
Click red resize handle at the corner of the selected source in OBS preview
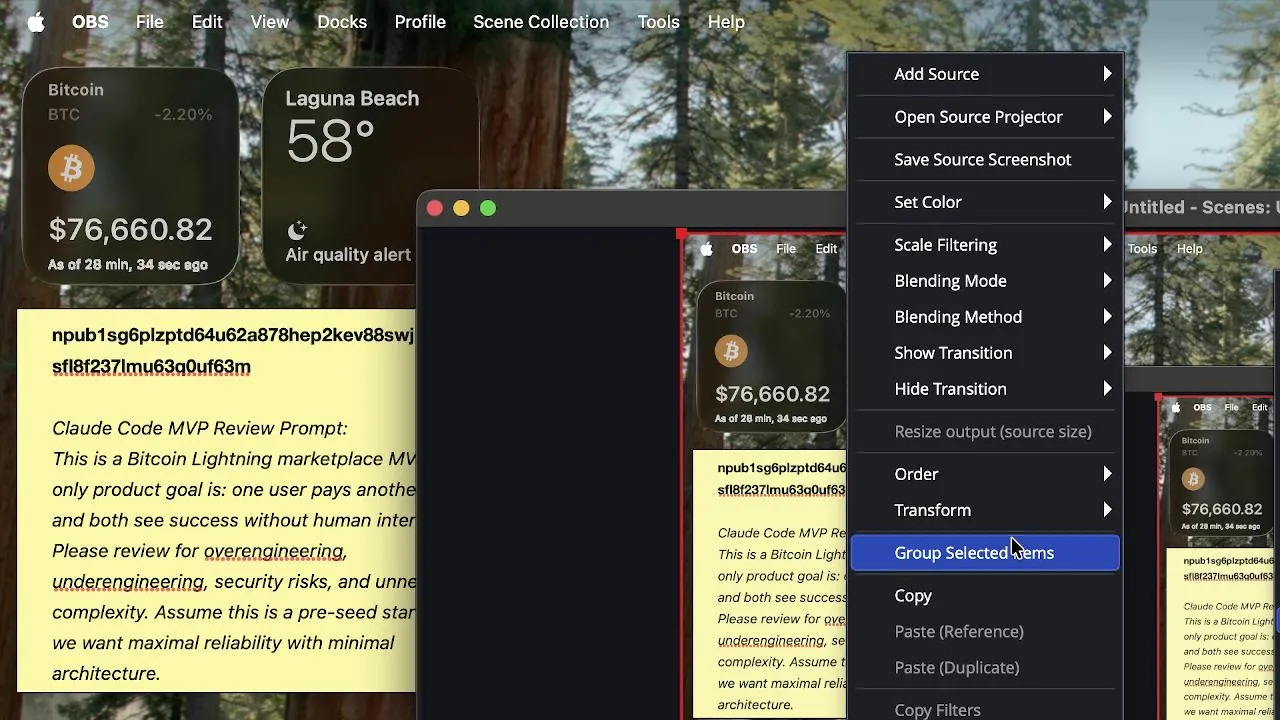pos(681,234)
